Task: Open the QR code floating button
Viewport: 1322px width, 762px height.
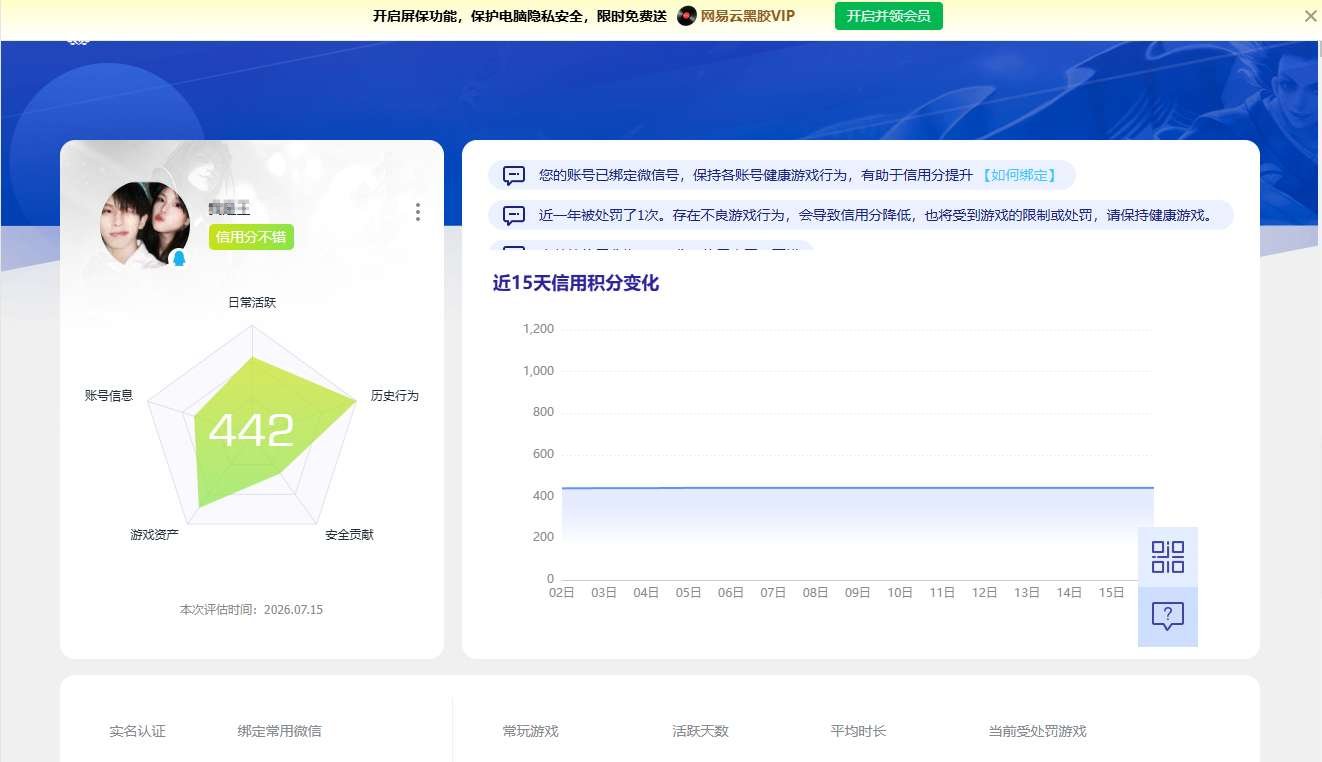Action: point(1167,557)
